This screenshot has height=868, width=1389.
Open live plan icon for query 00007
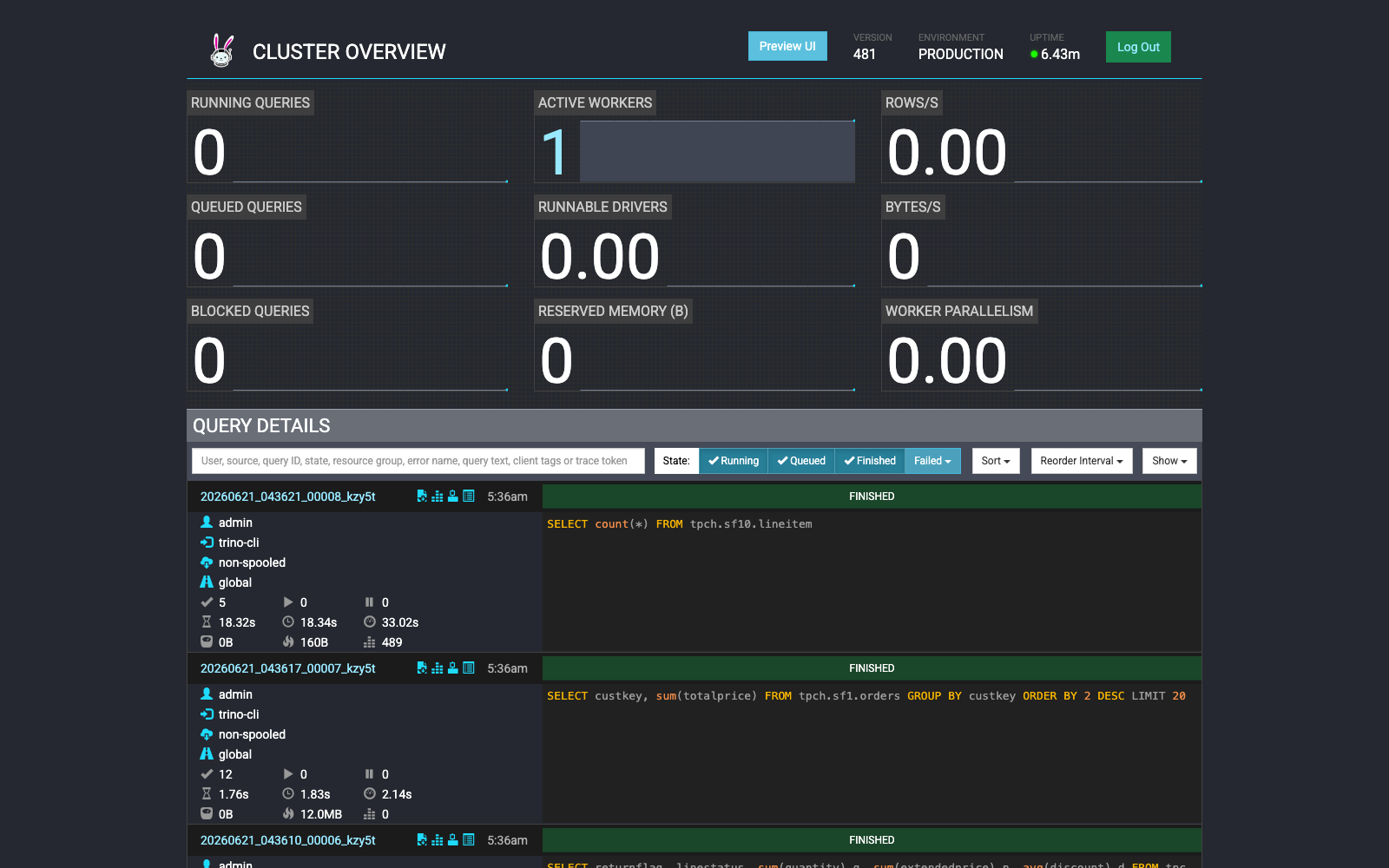pos(453,668)
